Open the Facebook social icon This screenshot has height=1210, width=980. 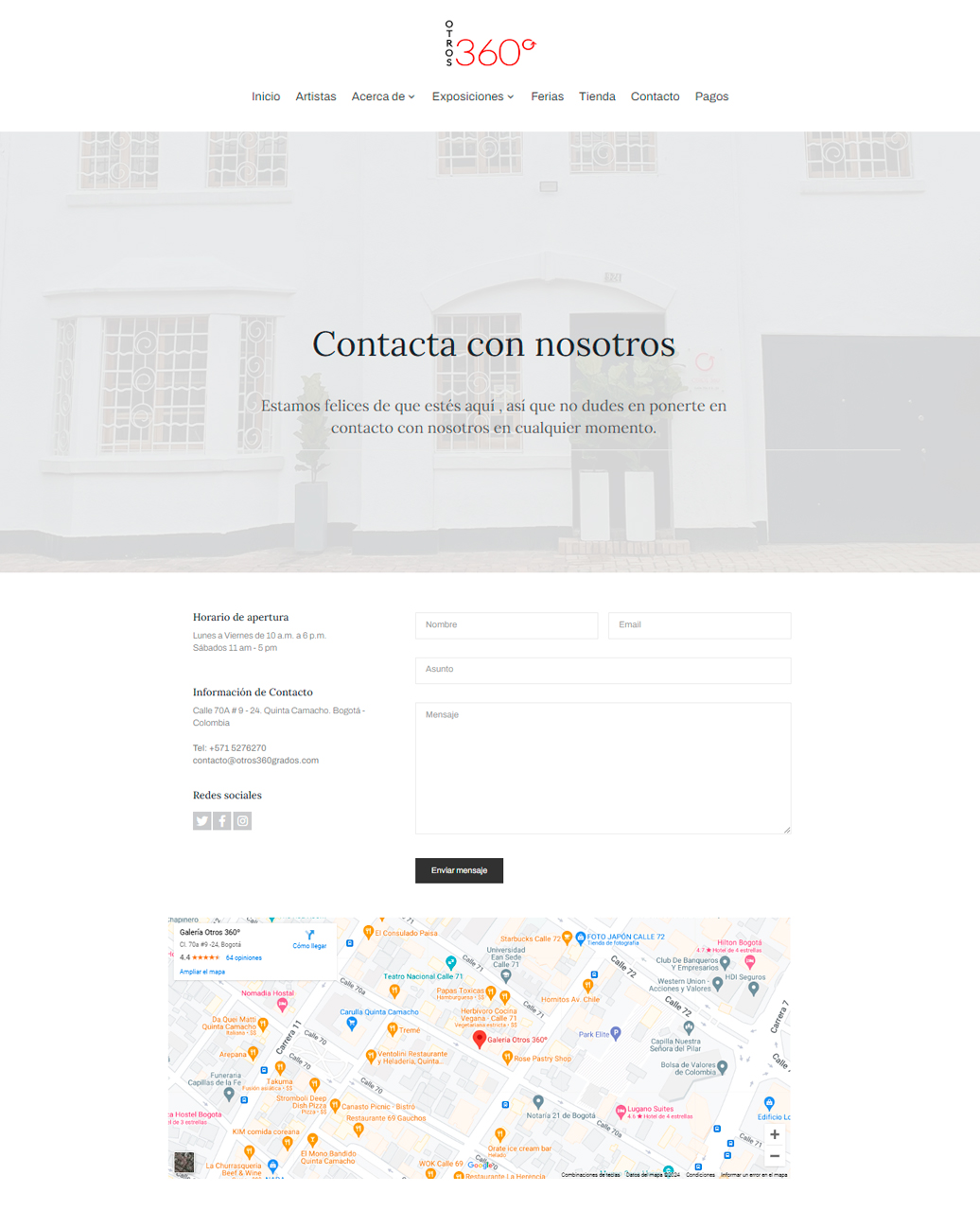tap(222, 821)
